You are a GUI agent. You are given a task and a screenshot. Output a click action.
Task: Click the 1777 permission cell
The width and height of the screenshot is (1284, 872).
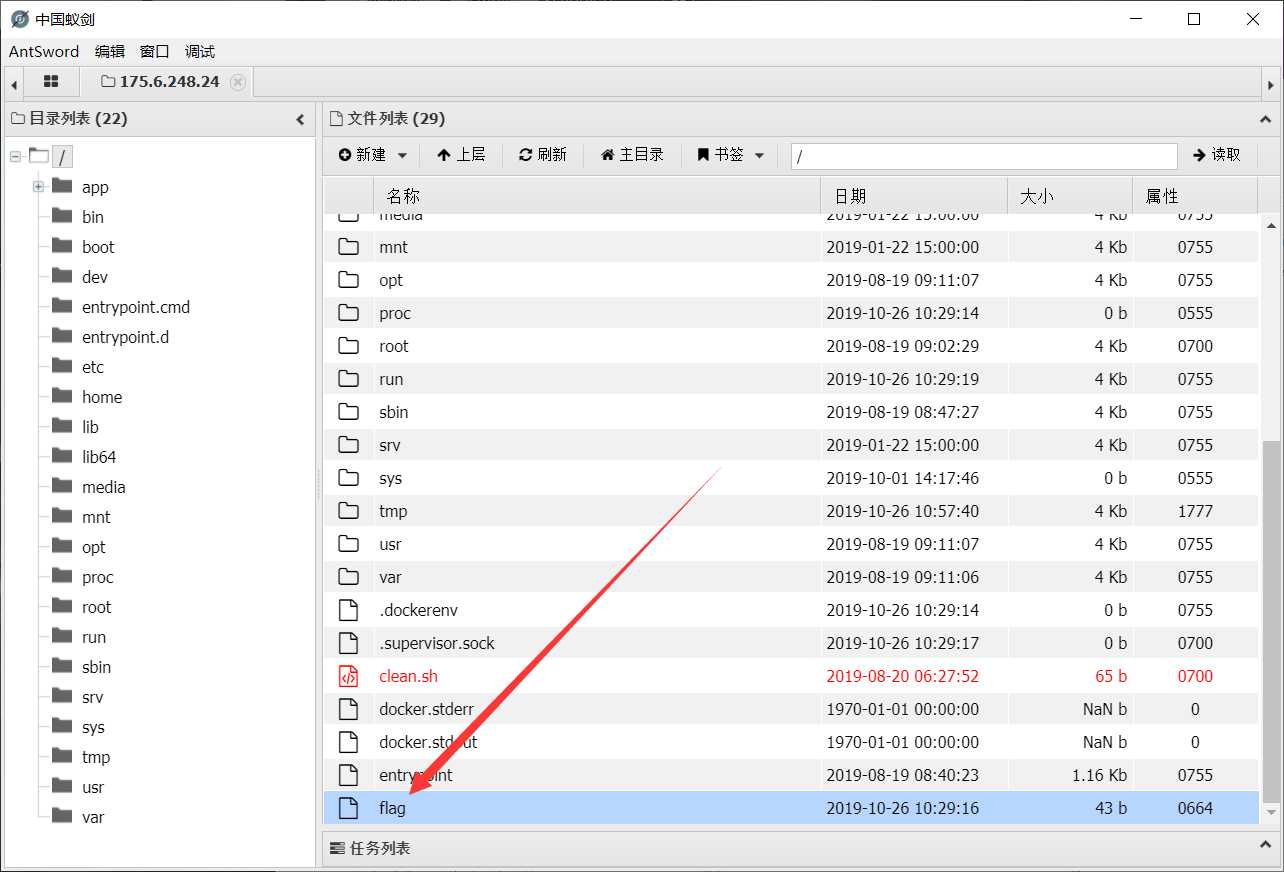[1195, 511]
